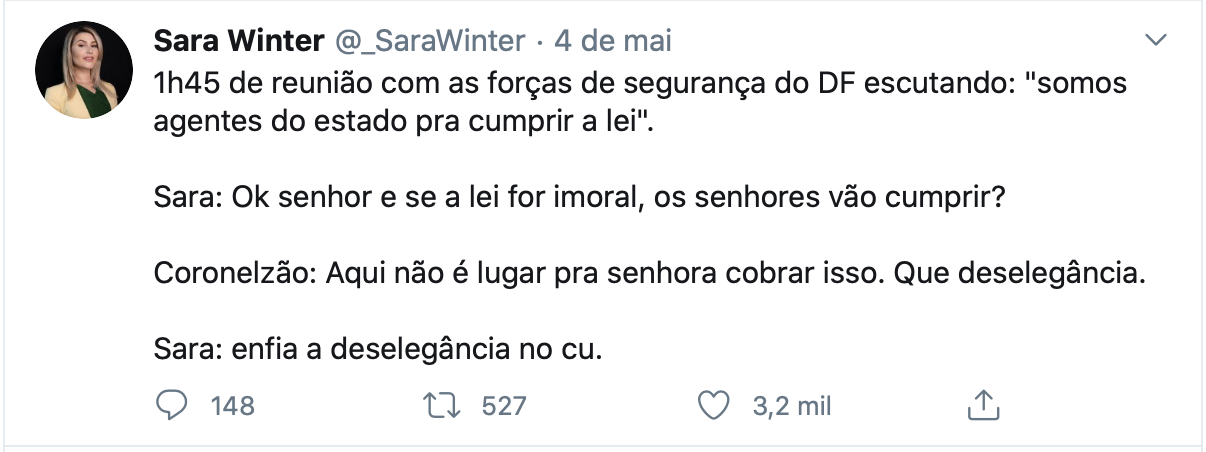Screen dimensions: 1206x452
Task: Click the last line beginning 'Sara: enfia'
Action: [380, 350]
